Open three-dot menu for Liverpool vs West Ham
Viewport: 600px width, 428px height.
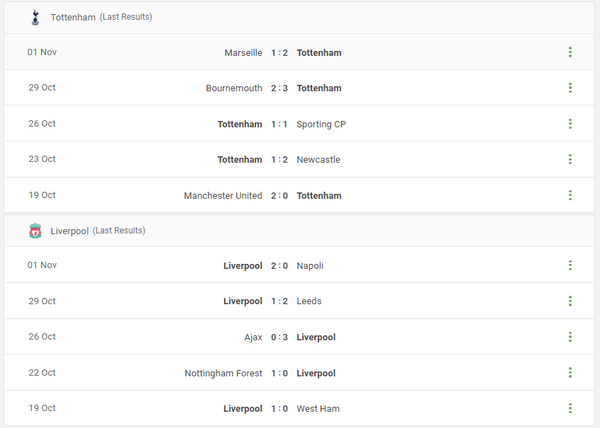click(570, 409)
